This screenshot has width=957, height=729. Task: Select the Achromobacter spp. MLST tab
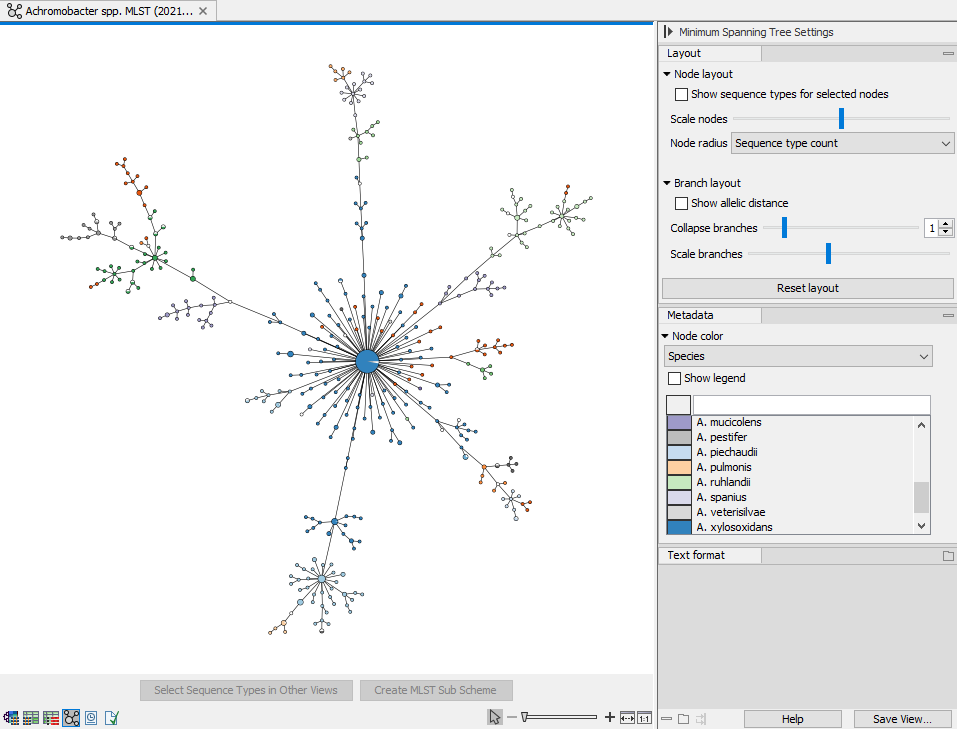pyautogui.click(x=100, y=11)
